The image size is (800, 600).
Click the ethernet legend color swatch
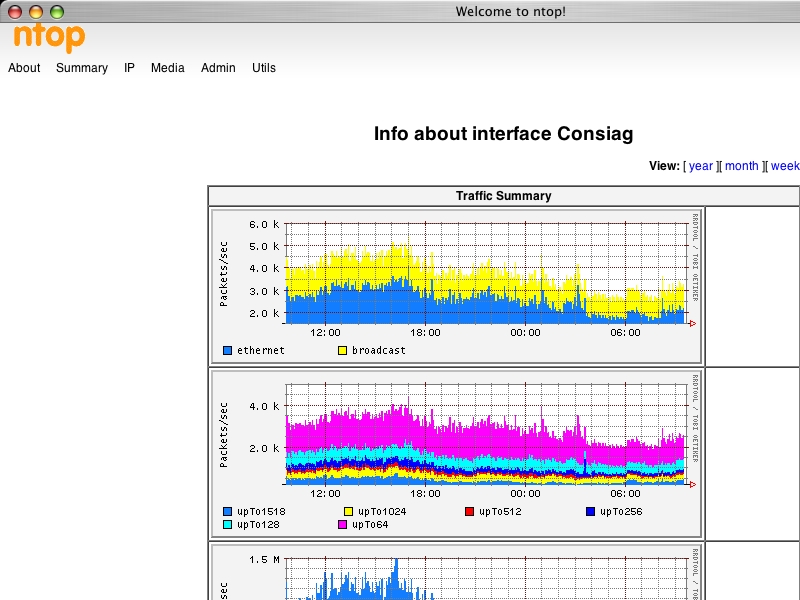coord(228,351)
